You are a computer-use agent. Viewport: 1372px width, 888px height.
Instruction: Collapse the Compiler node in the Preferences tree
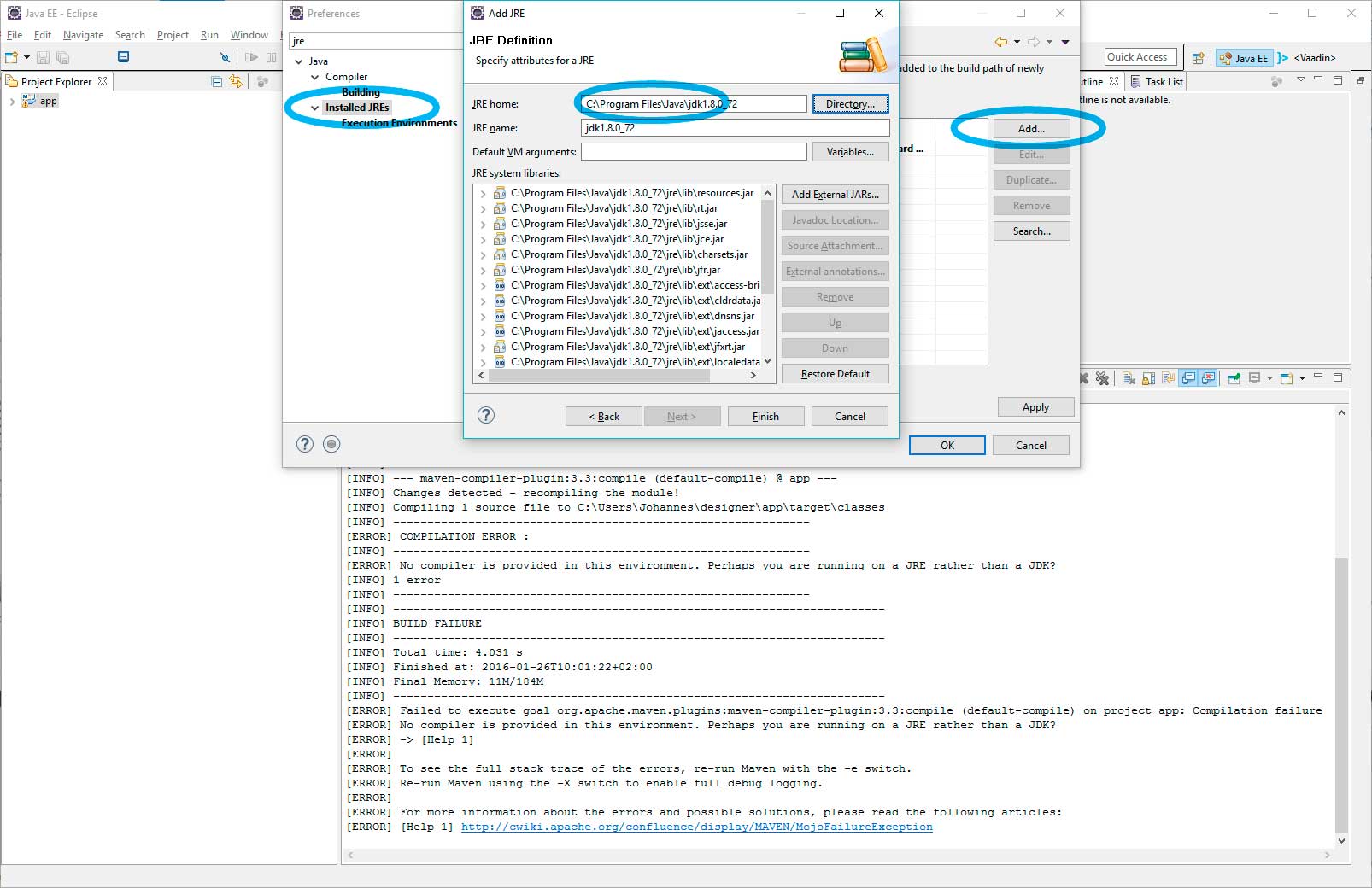pos(314,77)
